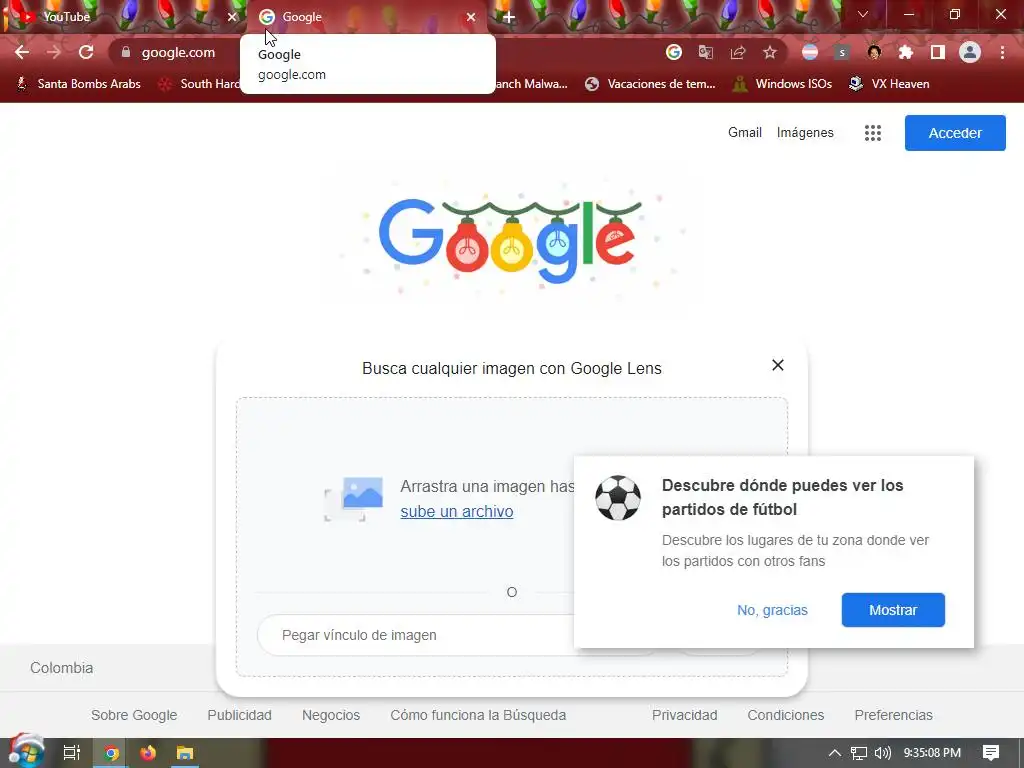1024x768 pixels.
Task: Click the network icon in system tray
Action: [859, 753]
